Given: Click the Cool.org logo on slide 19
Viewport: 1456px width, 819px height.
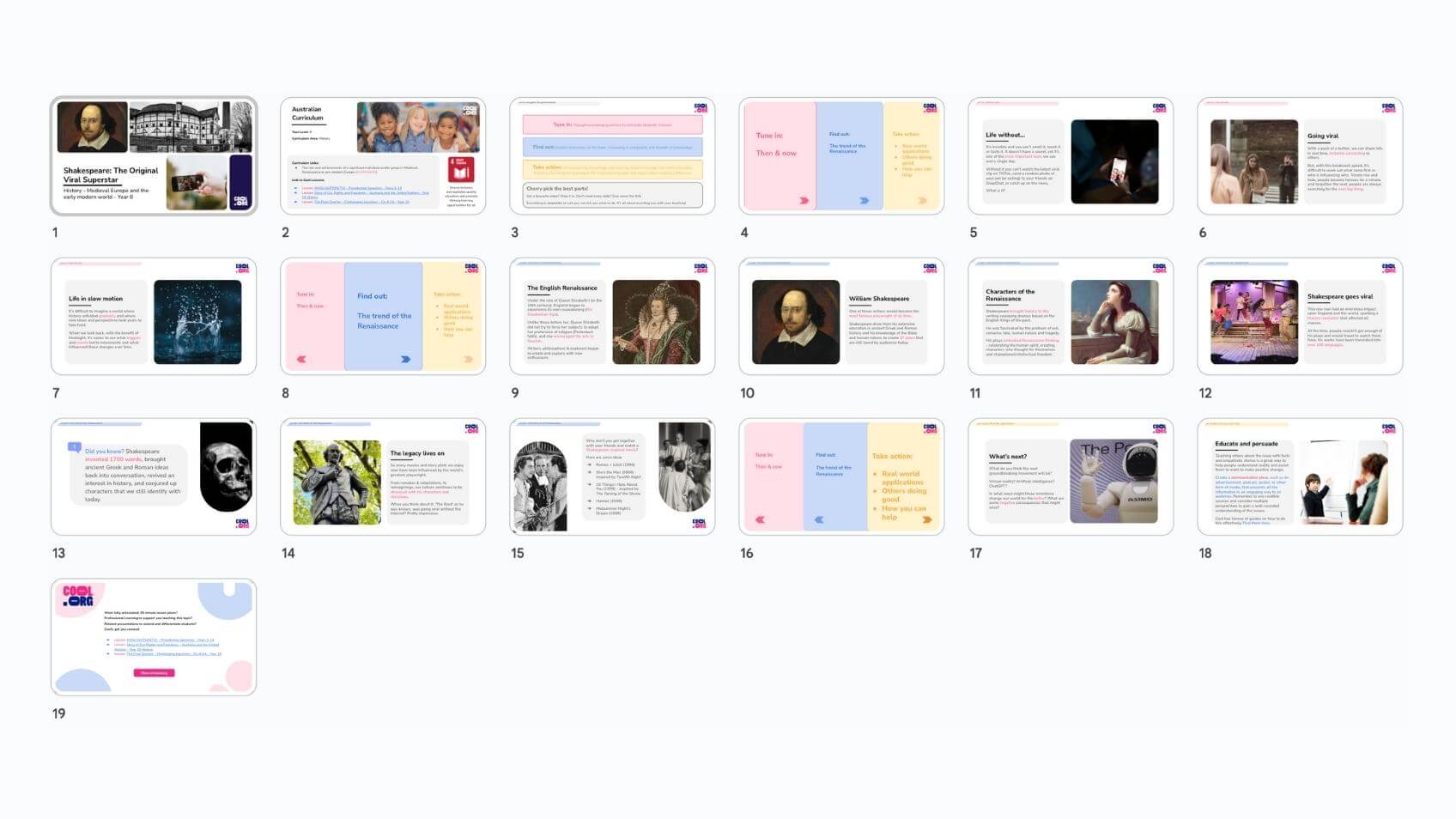Looking at the screenshot, I should [x=77, y=596].
